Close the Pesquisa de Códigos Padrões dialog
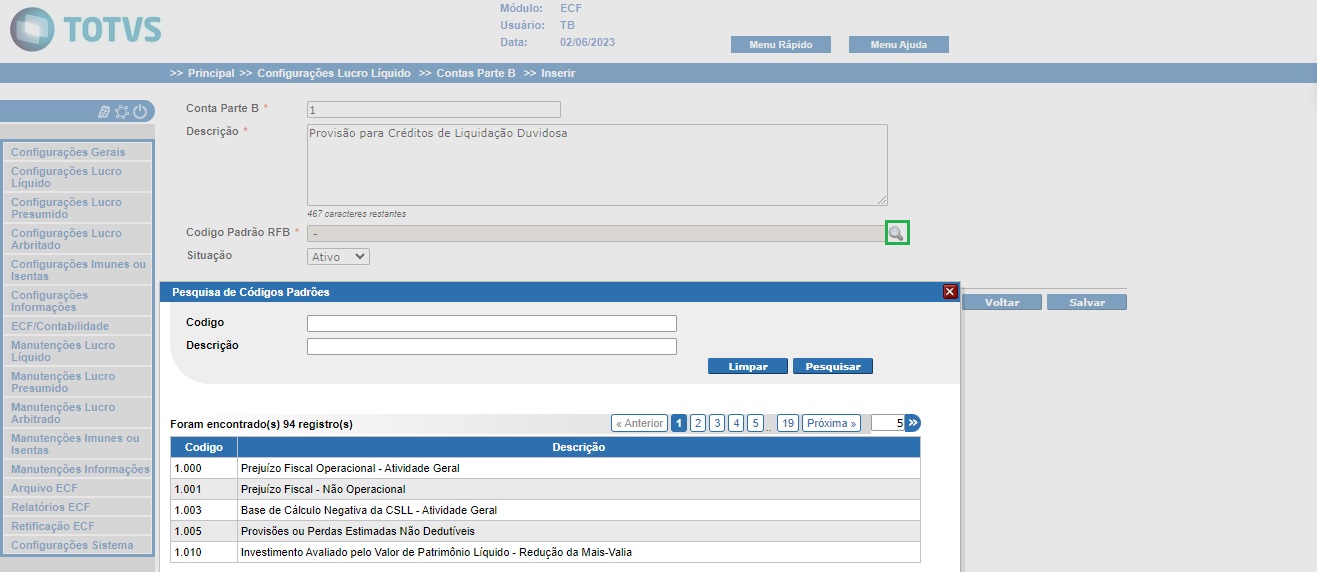 950,292
